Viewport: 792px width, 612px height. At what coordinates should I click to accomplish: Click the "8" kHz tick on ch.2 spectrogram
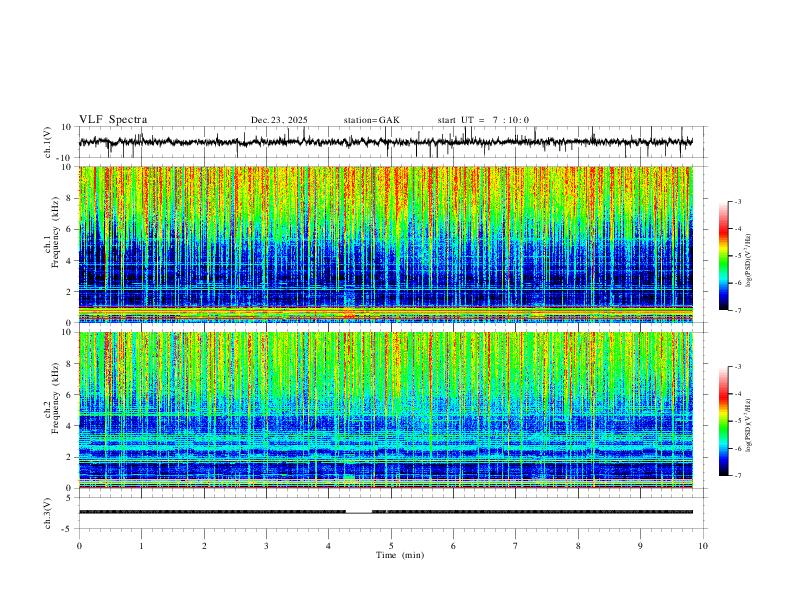point(69,364)
